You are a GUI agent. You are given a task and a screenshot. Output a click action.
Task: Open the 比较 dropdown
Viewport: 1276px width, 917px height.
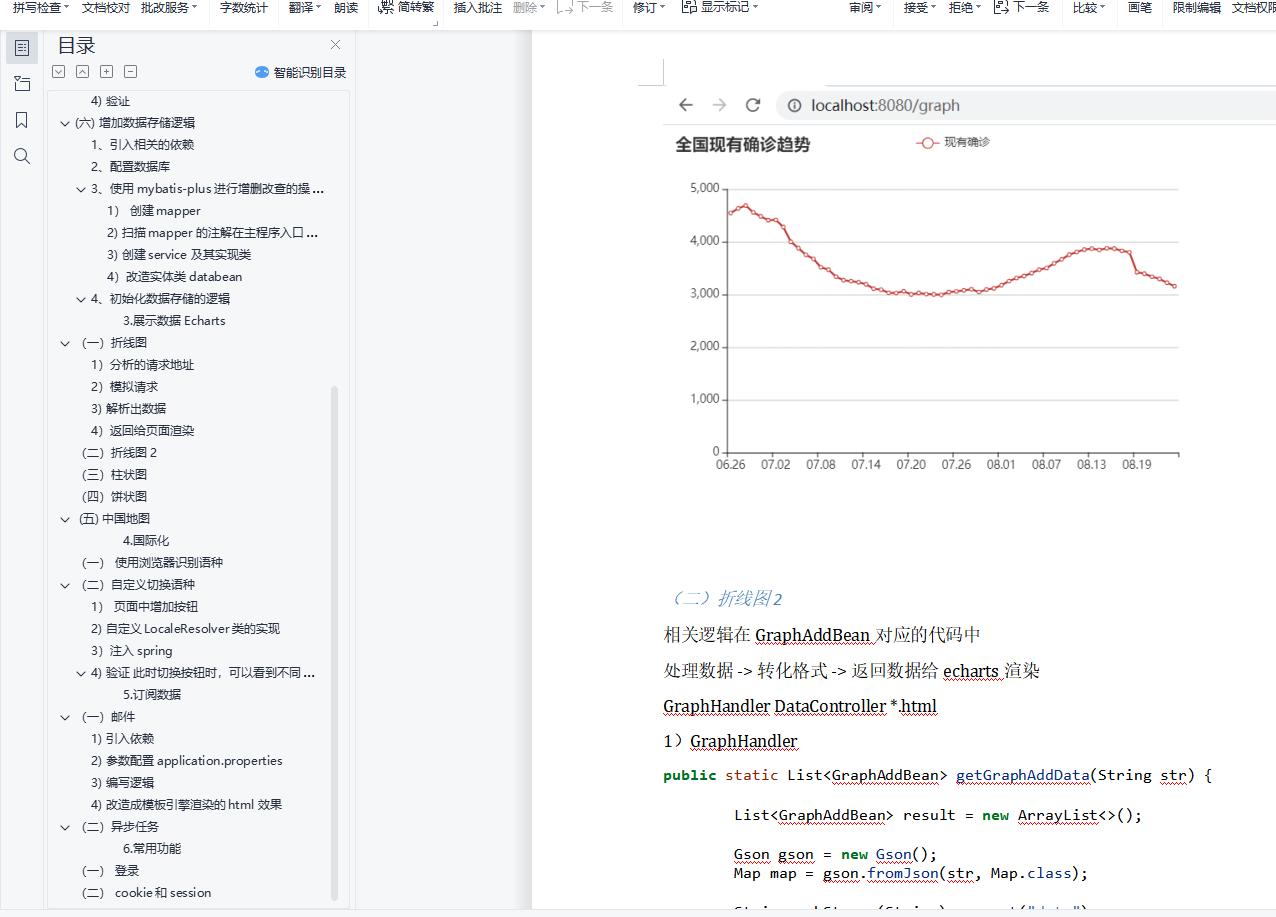(x=1089, y=7)
